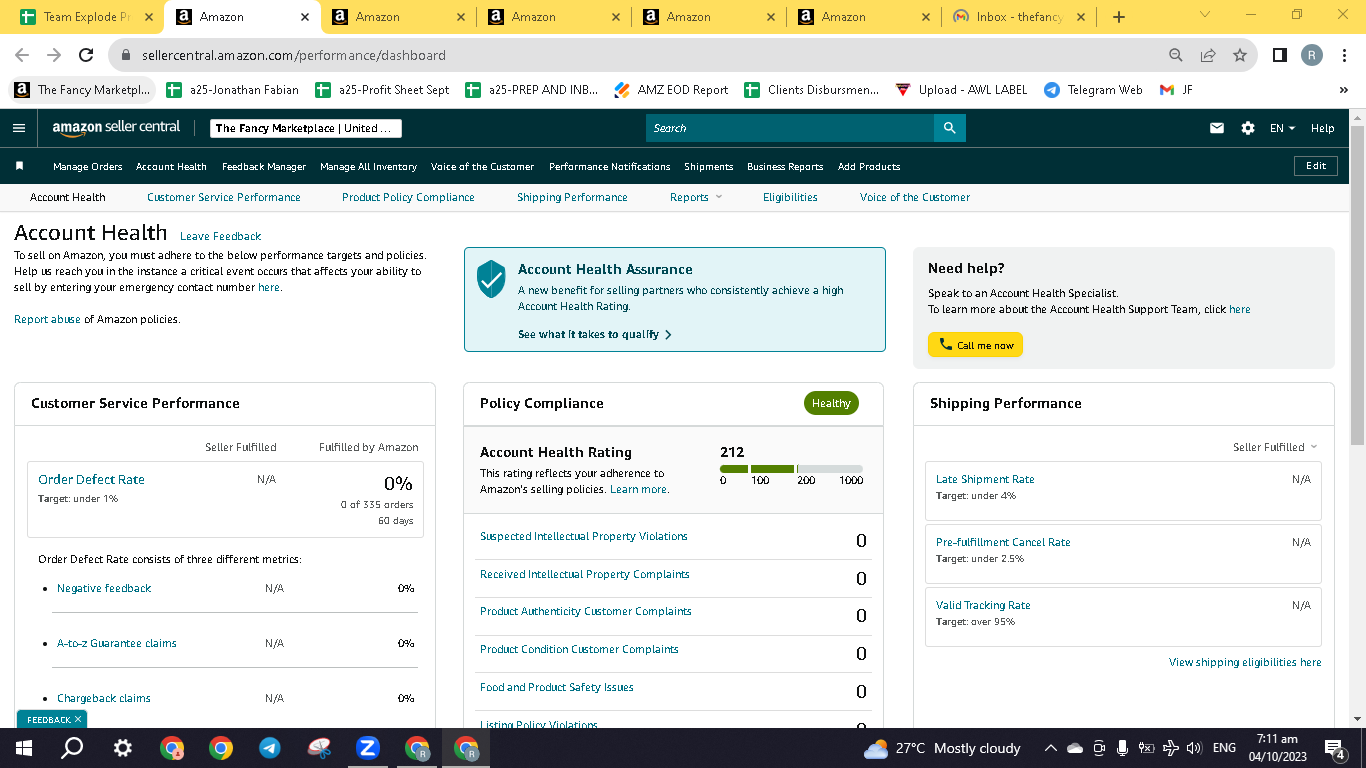Open Business Reports in the top menu
The height and width of the screenshot is (768, 1366).
click(x=785, y=166)
